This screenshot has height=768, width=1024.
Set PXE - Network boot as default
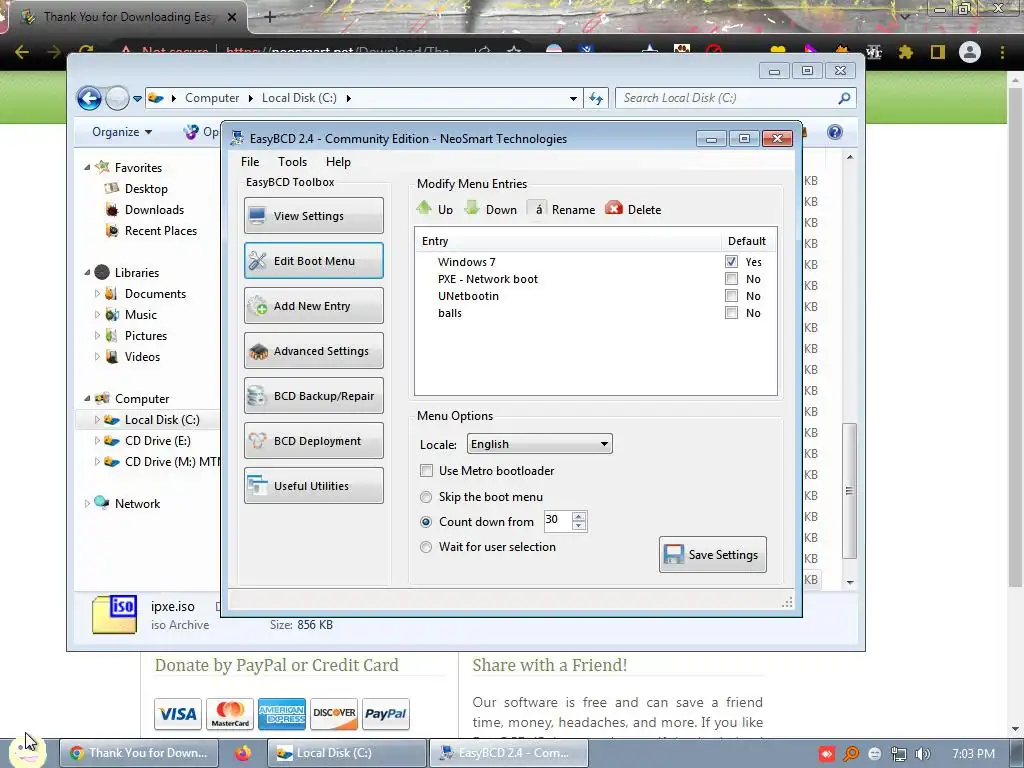click(x=731, y=279)
